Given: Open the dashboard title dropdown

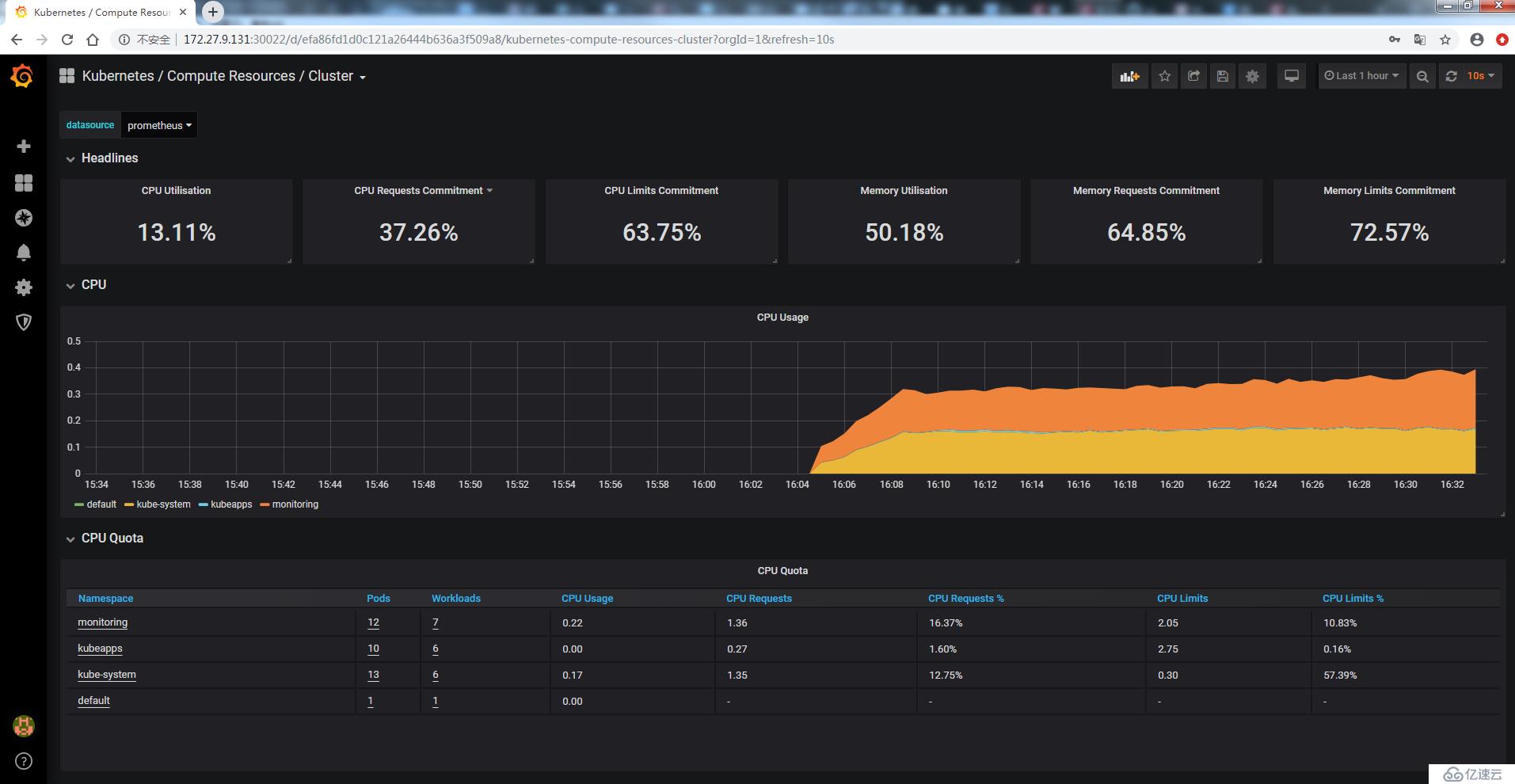Looking at the screenshot, I should click(x=224, y=76).
